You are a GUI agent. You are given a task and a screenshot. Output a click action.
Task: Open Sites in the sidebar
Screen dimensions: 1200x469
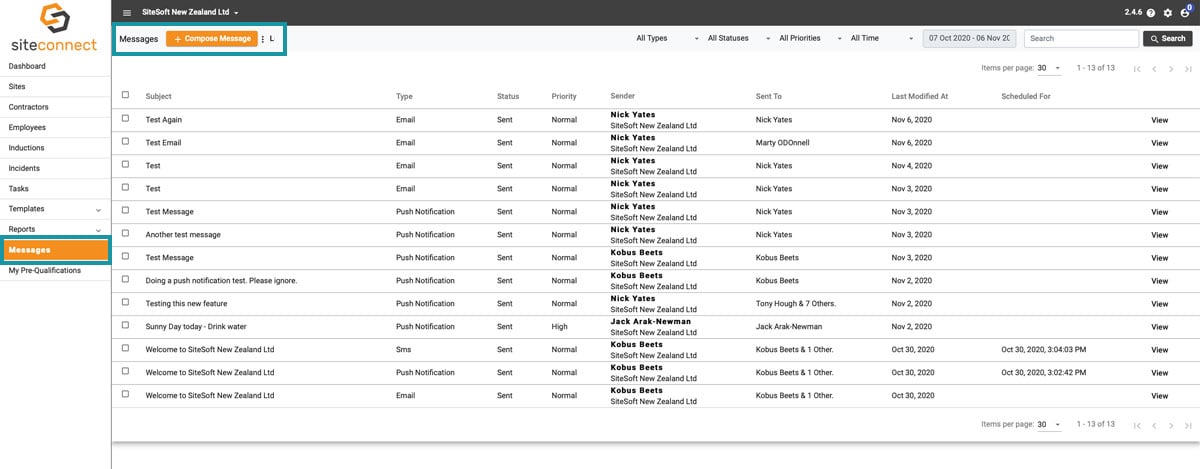(x=55, y=87)
